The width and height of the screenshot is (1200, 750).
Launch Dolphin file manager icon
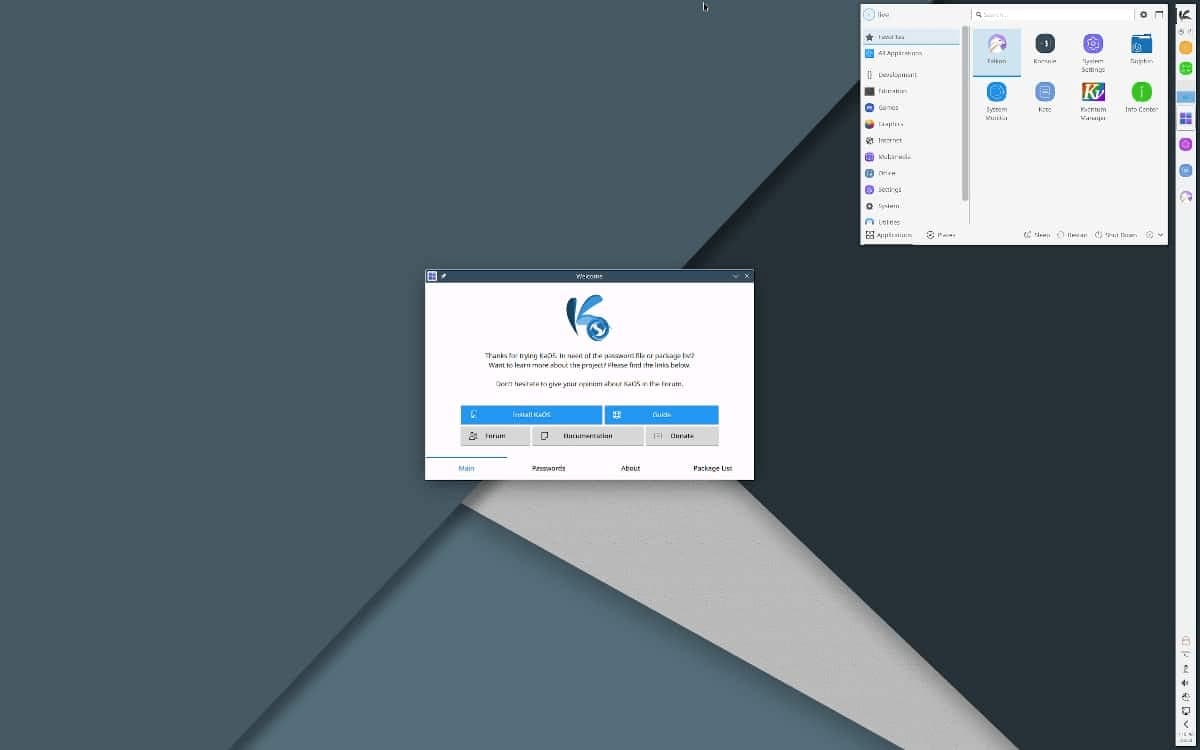click(x=1141, y=49)
